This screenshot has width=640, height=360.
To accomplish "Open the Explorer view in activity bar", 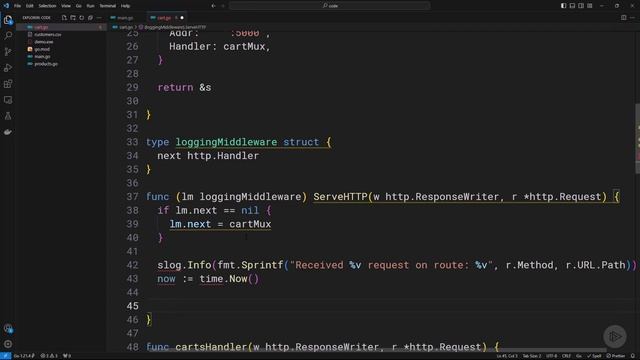I will [x=8, y=20].
